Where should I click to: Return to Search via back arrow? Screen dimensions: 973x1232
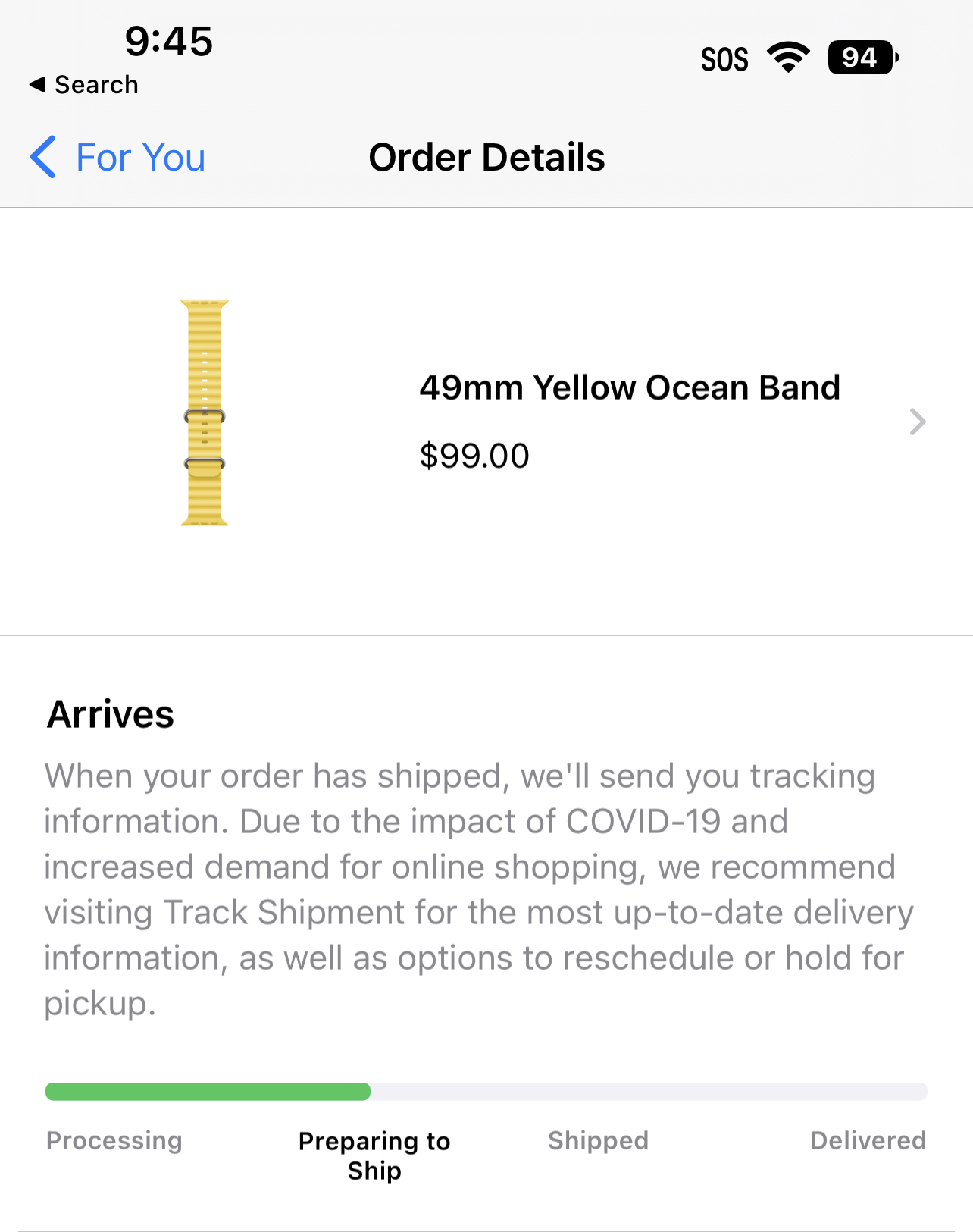pyautogui.click(x=83, y=85)
